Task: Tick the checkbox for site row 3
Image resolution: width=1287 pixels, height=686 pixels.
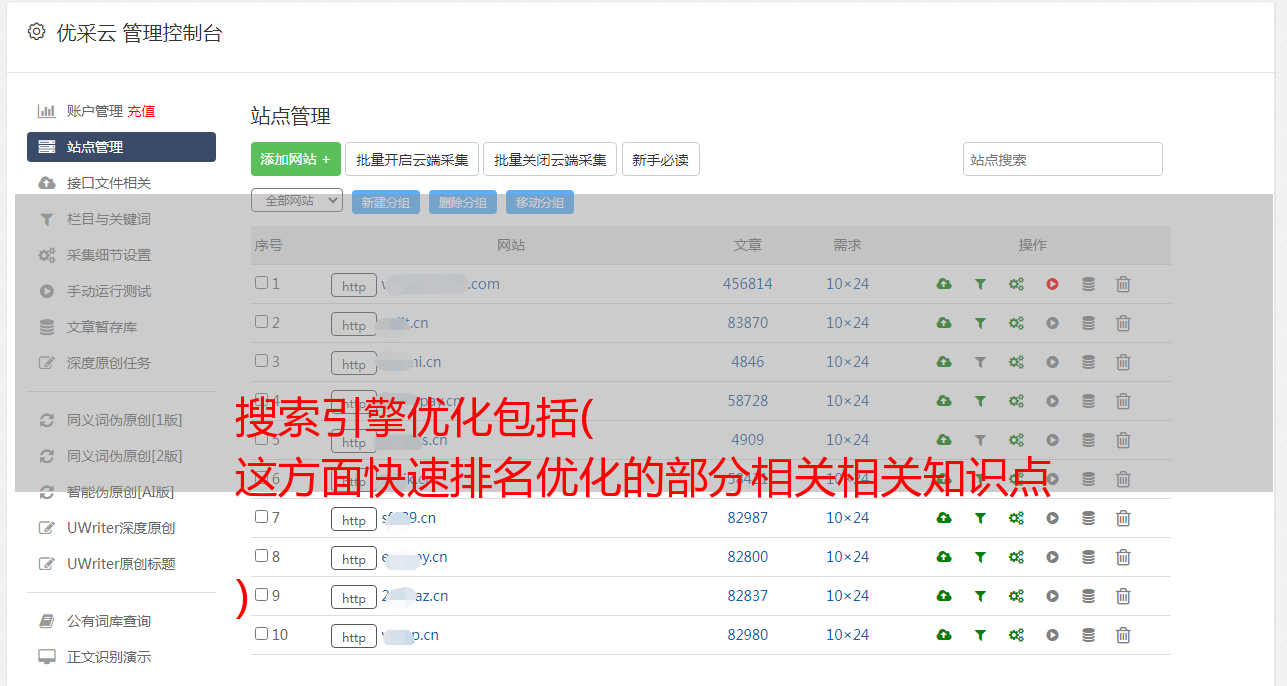Action: click(x=261, y=361)
